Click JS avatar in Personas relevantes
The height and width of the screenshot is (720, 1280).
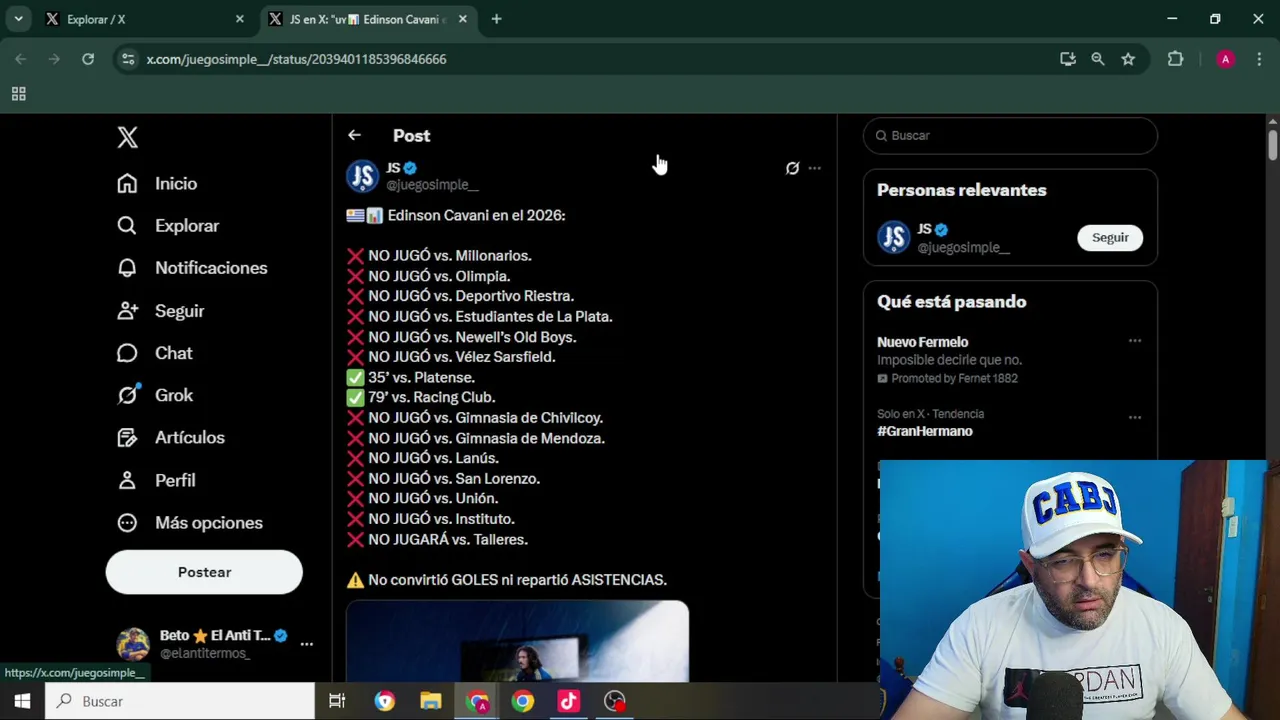[894, 237]
